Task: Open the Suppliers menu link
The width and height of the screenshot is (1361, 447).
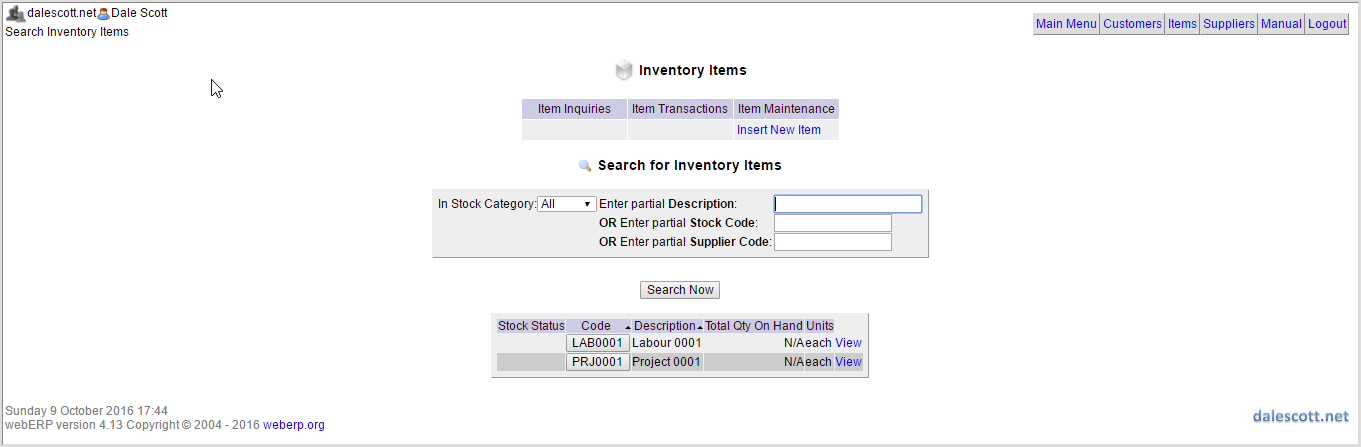Action: coord(1228,24)
